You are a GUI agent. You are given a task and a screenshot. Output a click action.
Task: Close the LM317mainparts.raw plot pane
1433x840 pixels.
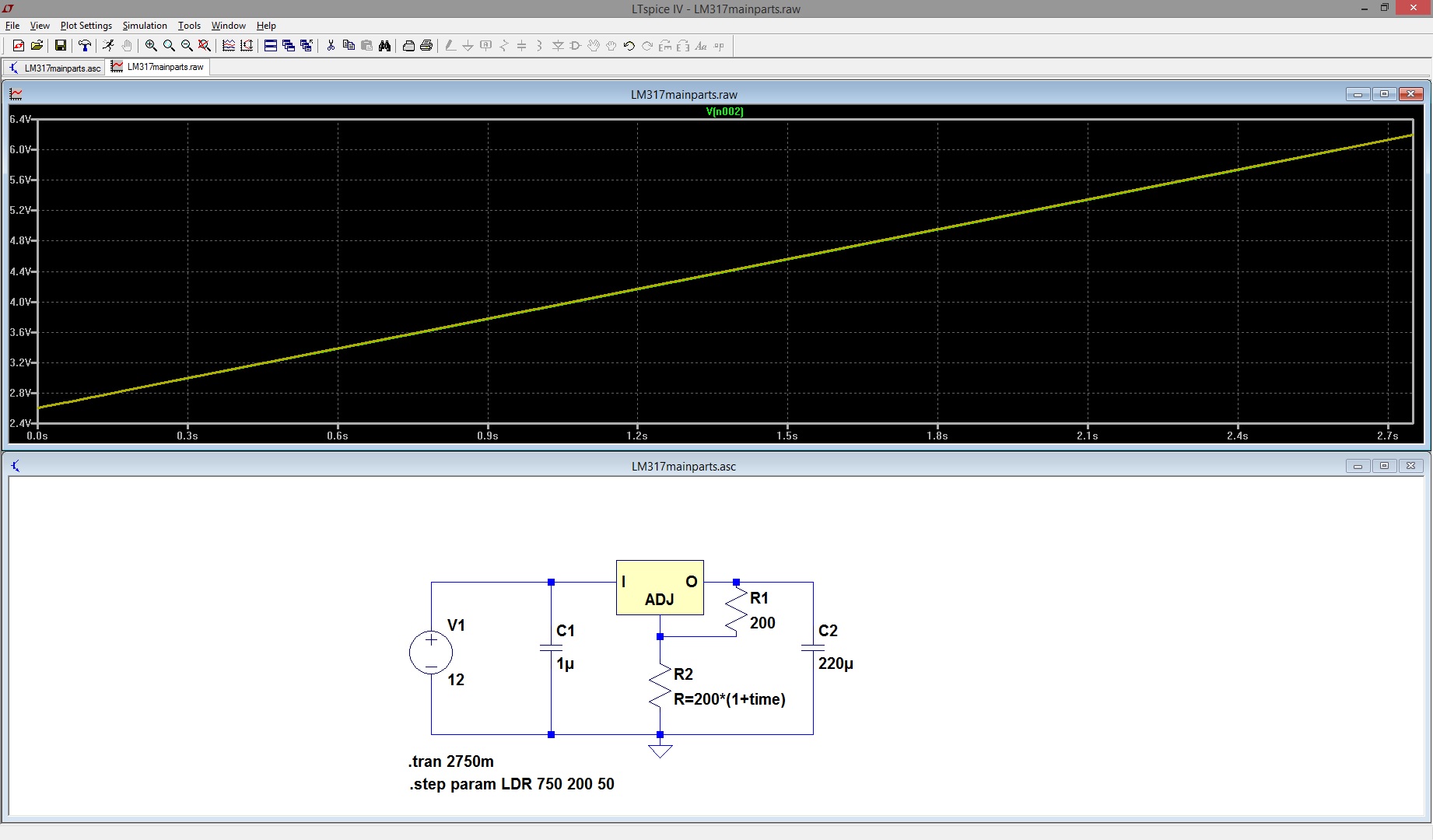(x=1411, y=94)
